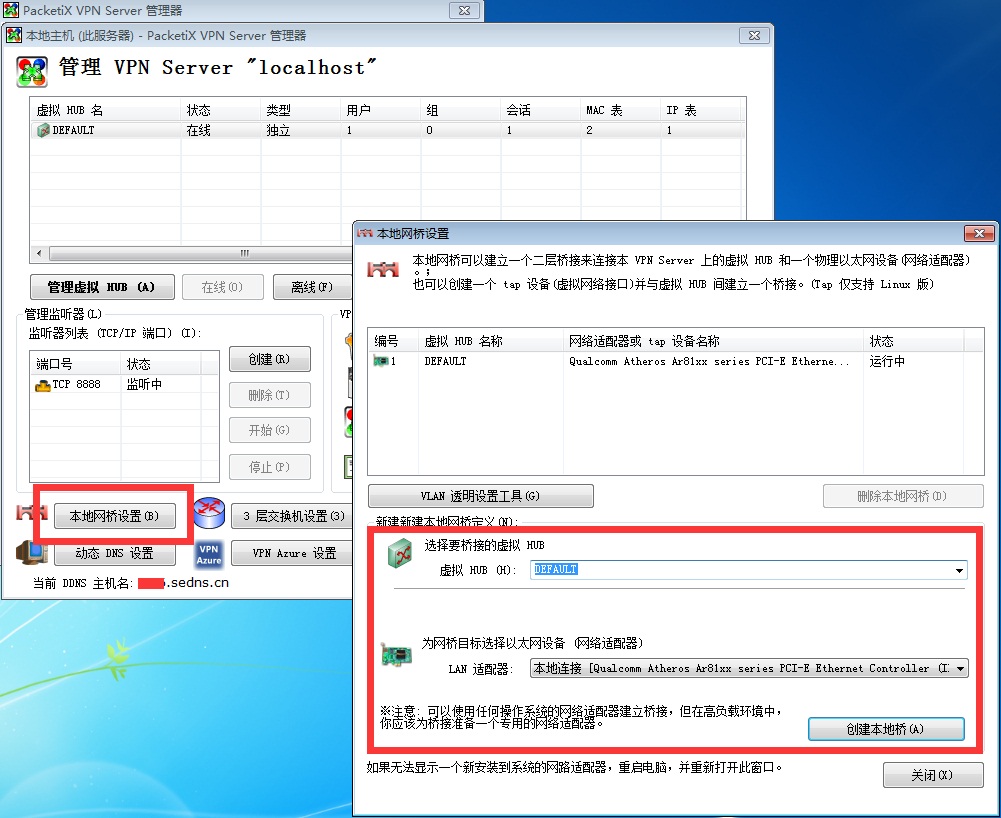Click 创建本地桥(A) button

[885, 729]
